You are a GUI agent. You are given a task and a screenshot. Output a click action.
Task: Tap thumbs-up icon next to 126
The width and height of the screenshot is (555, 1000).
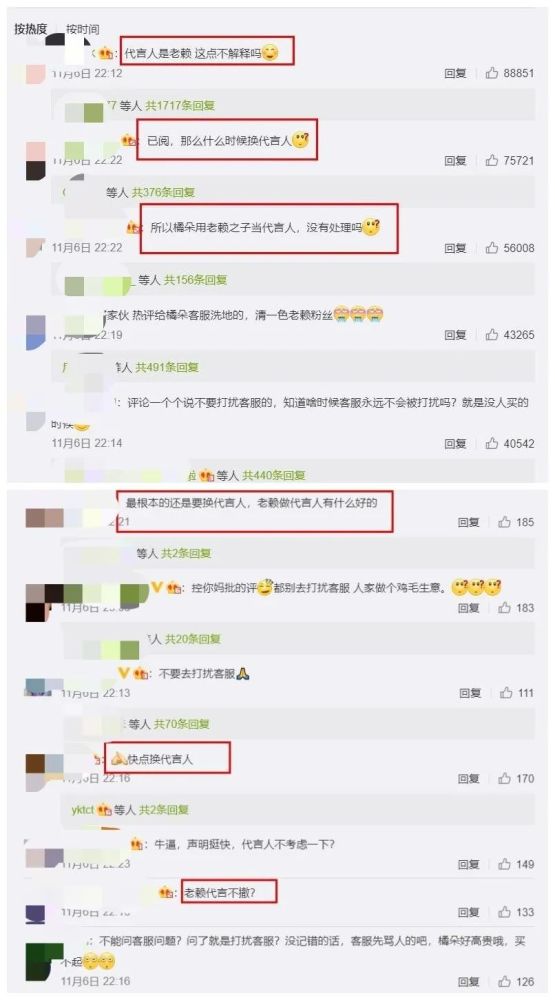(x=505, y=982)
